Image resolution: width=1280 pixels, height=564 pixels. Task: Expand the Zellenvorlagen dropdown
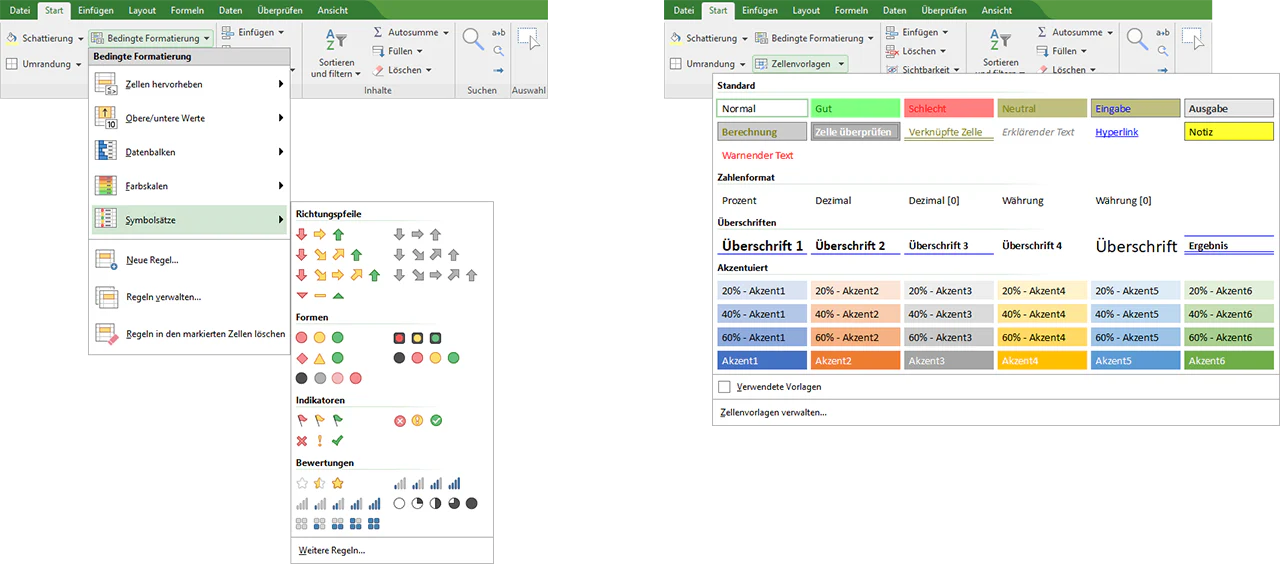[799, 63]
